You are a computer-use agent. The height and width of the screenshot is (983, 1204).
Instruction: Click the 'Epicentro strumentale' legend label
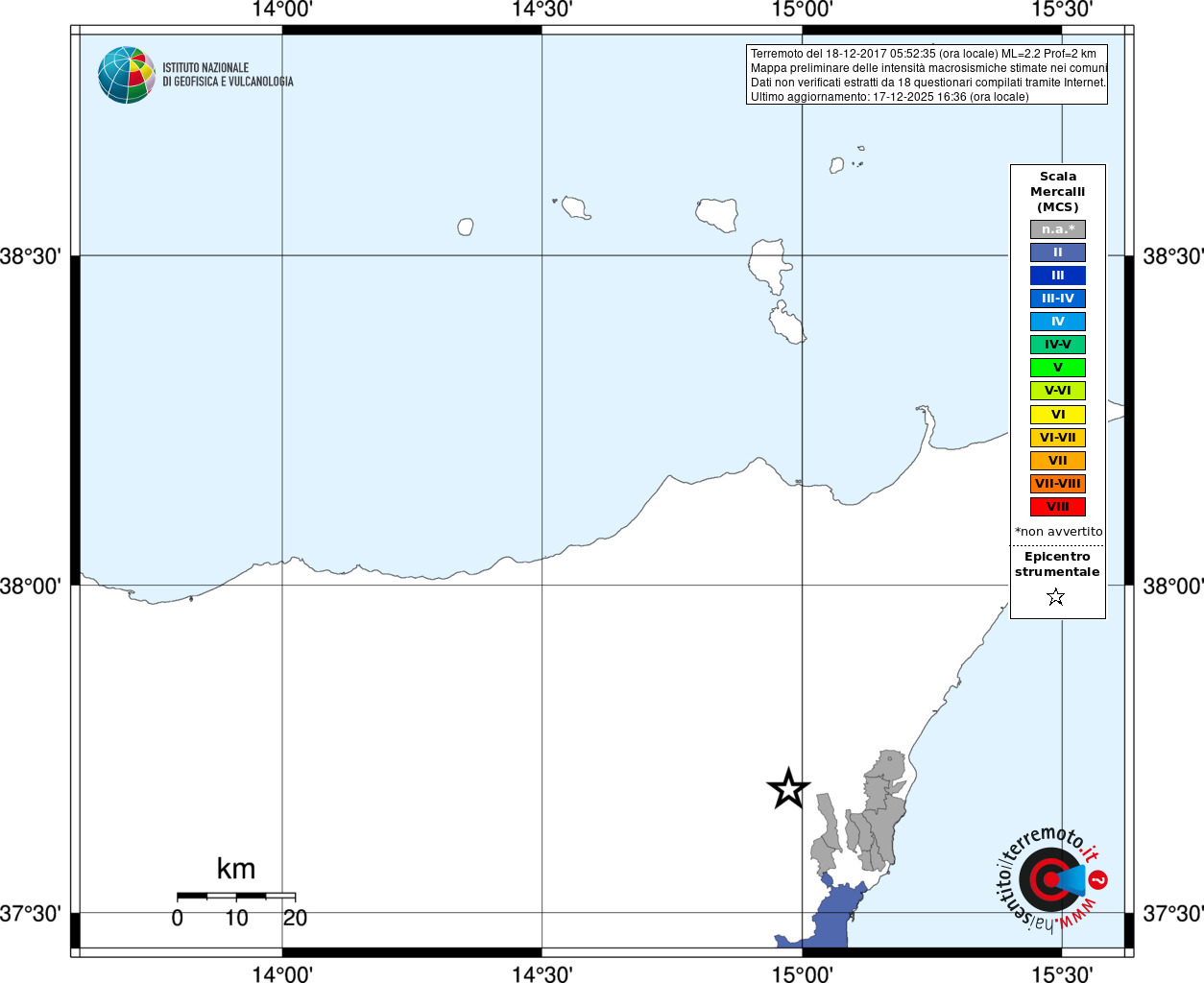tap(1057, 564)
